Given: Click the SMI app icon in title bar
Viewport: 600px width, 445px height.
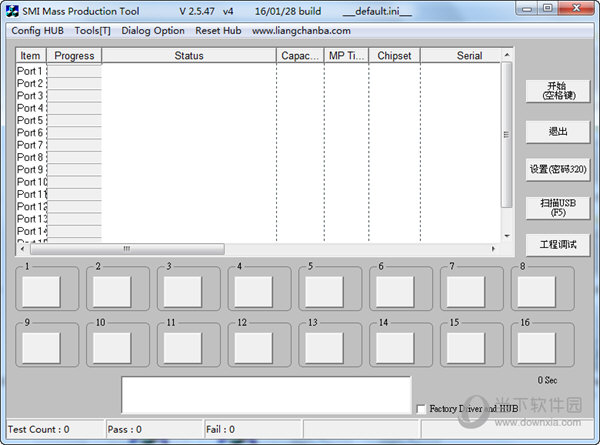Looking at the screenshot, I should 12,11.
